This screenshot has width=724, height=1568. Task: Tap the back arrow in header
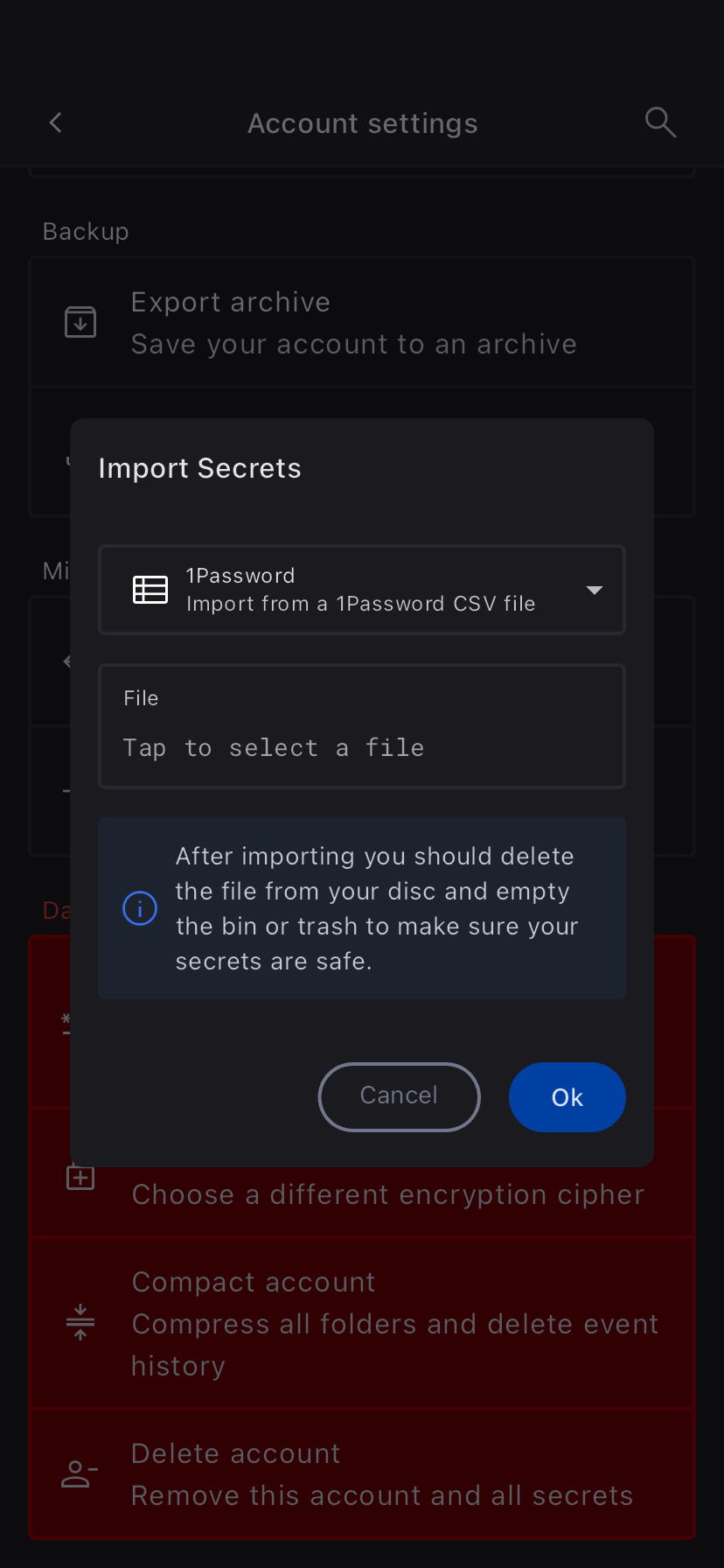point(56,122)
